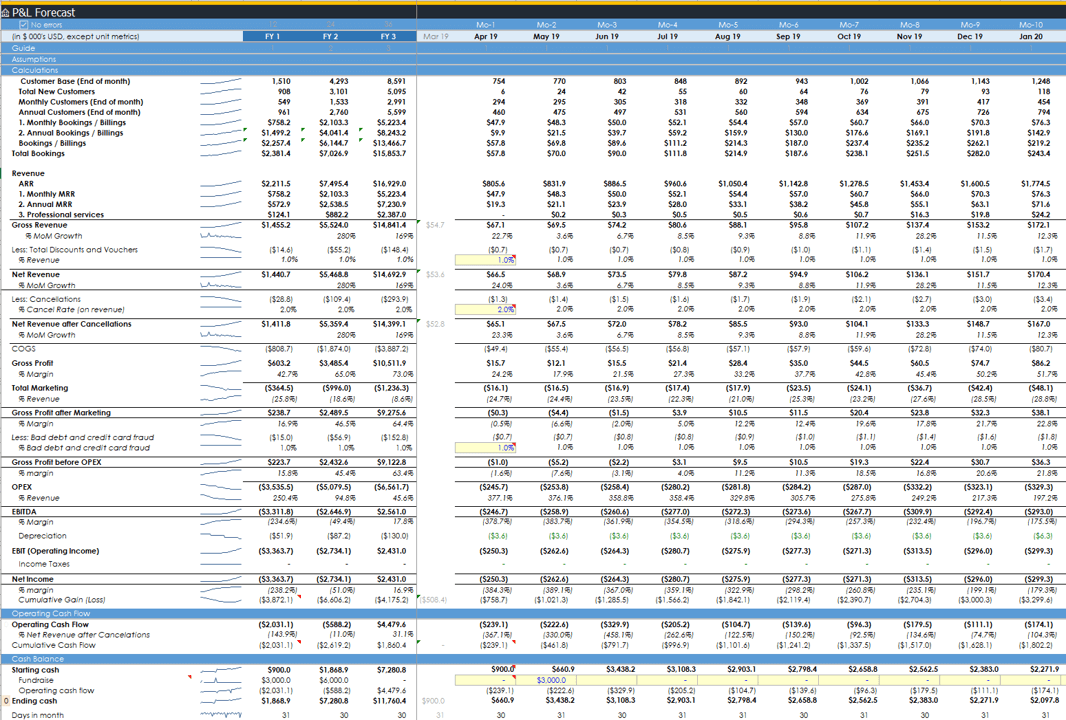Click the Cash Balance section bar
Screen dimensions: 1066x720
[x=36, y=659]
